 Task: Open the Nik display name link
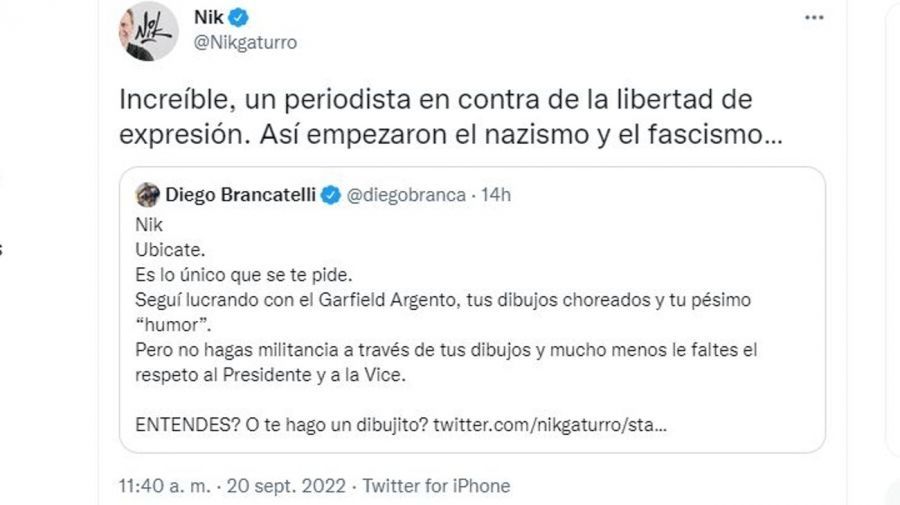(207, 17)
